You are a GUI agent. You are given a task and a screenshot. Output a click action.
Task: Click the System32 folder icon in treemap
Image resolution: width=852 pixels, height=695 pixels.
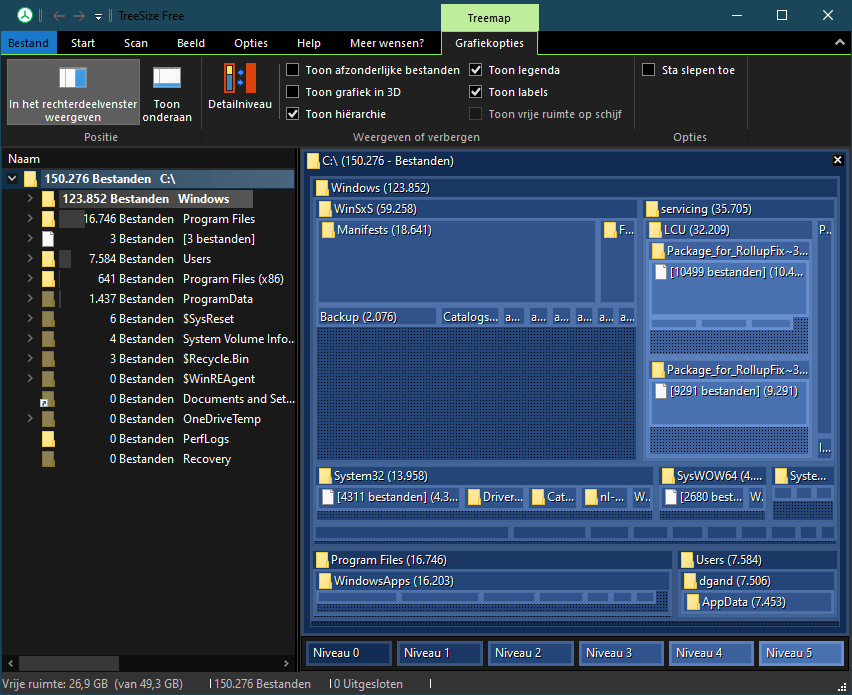coord(325,477)
